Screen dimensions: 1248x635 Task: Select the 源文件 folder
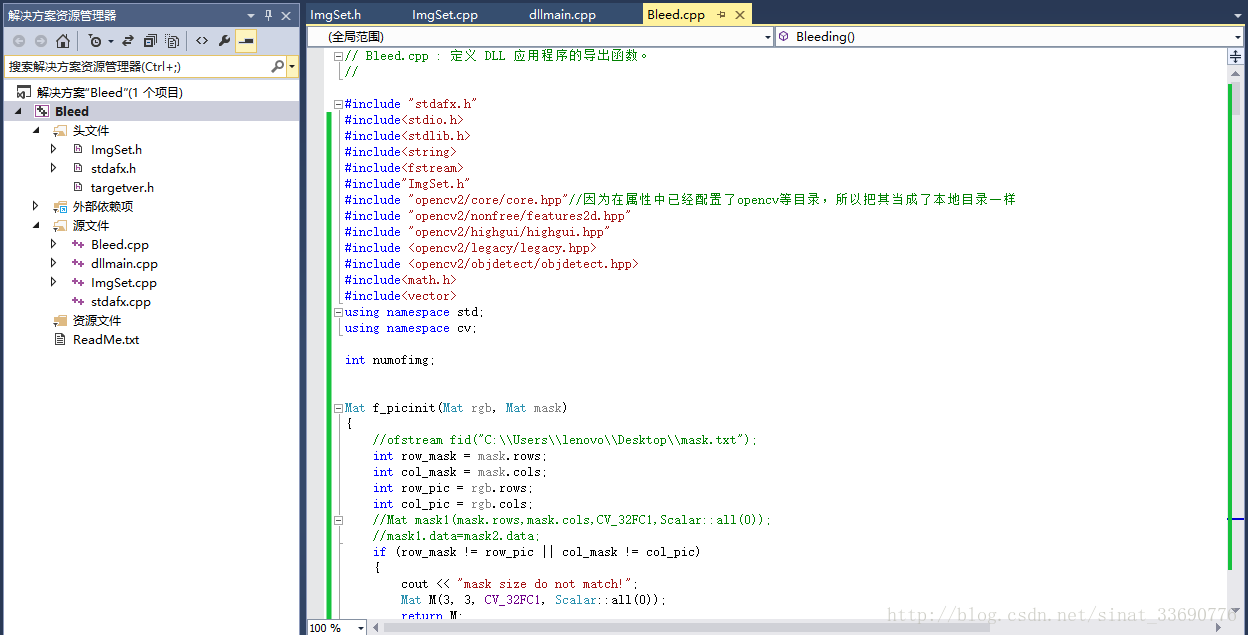point(90,225)
